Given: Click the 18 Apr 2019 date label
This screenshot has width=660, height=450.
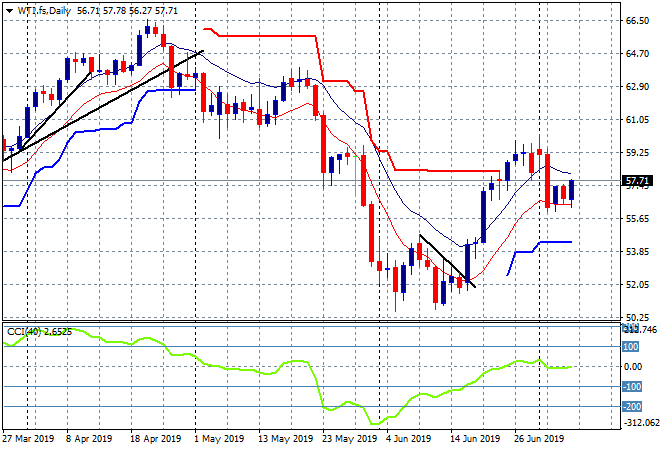Looking at the screenshot, I should pyautogui.click(x=155, y=439).
